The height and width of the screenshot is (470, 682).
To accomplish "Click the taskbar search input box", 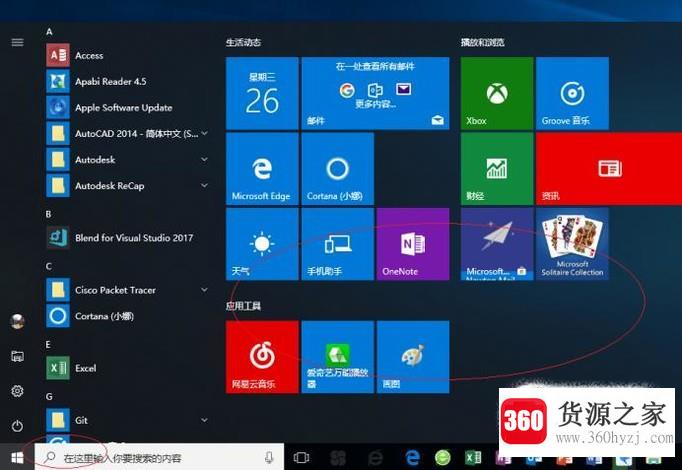I will (159, 457).
